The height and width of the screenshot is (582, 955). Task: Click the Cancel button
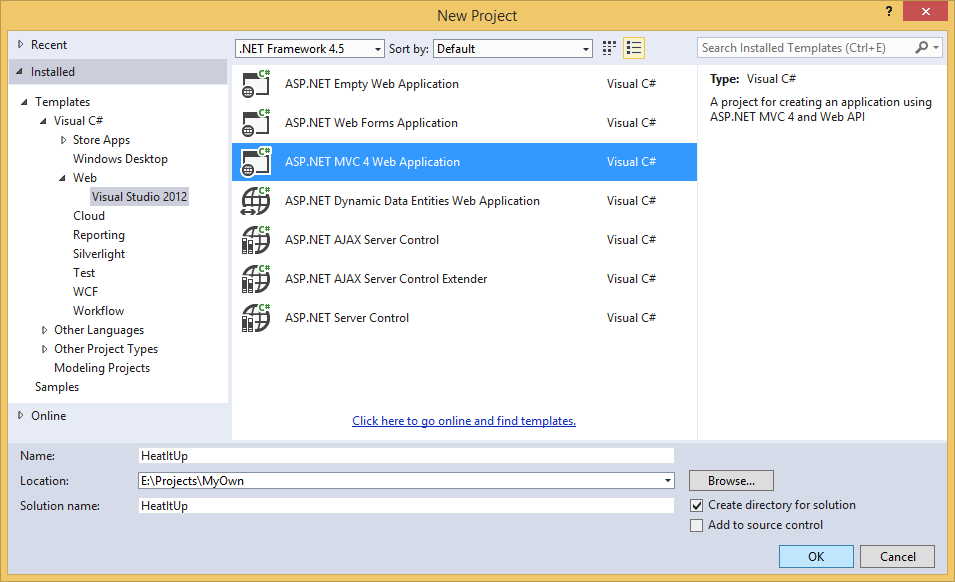pos(897,556)
